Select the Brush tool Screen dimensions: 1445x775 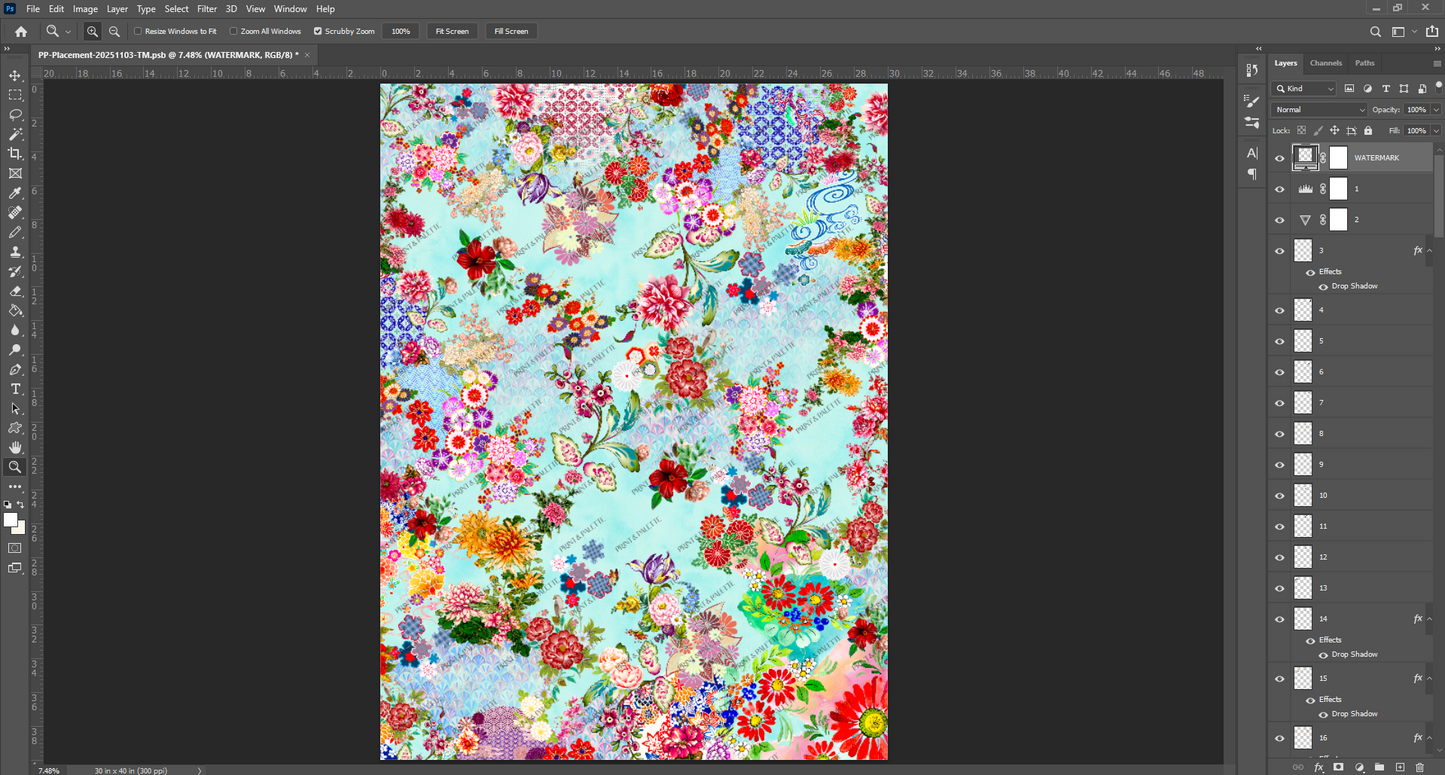(15, 232)
